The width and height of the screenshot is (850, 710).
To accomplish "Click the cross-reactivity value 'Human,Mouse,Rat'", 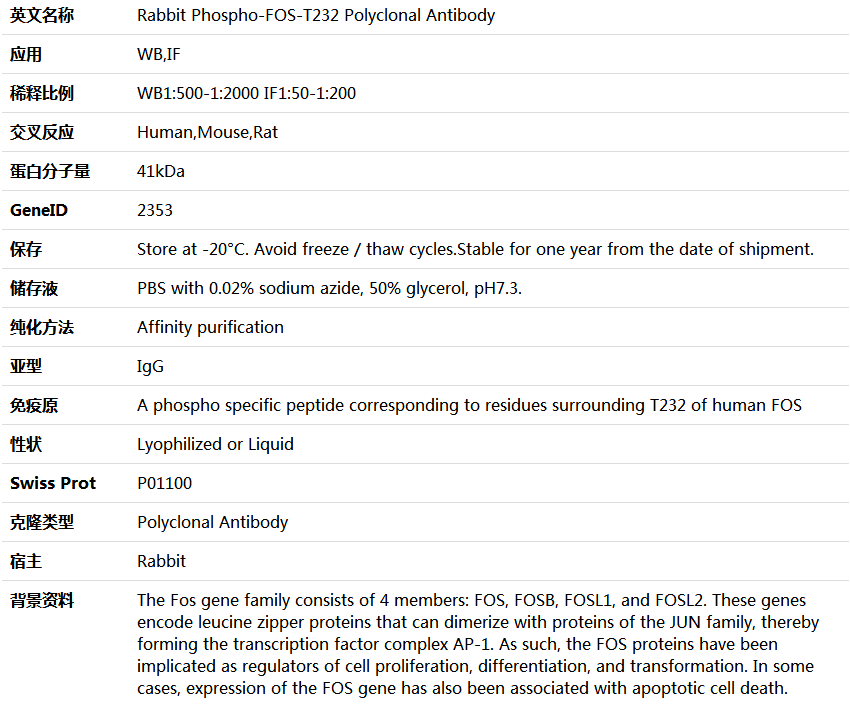I will (x=207, y=132).
